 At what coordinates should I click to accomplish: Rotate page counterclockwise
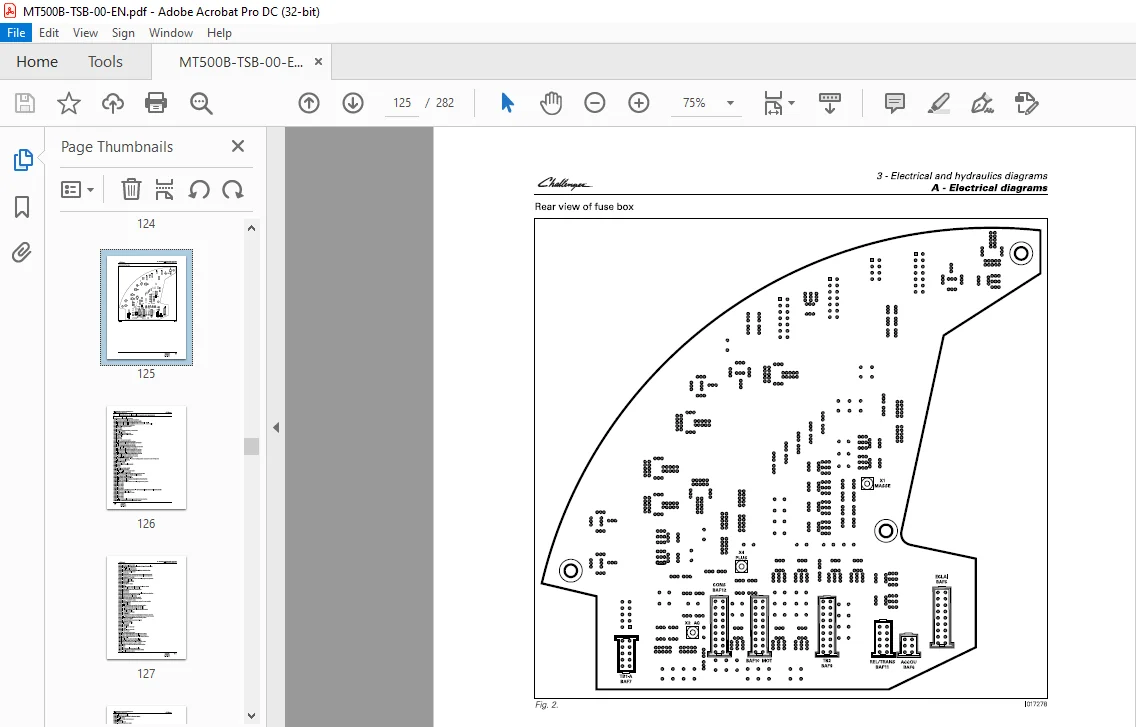[x=199, y=190]
